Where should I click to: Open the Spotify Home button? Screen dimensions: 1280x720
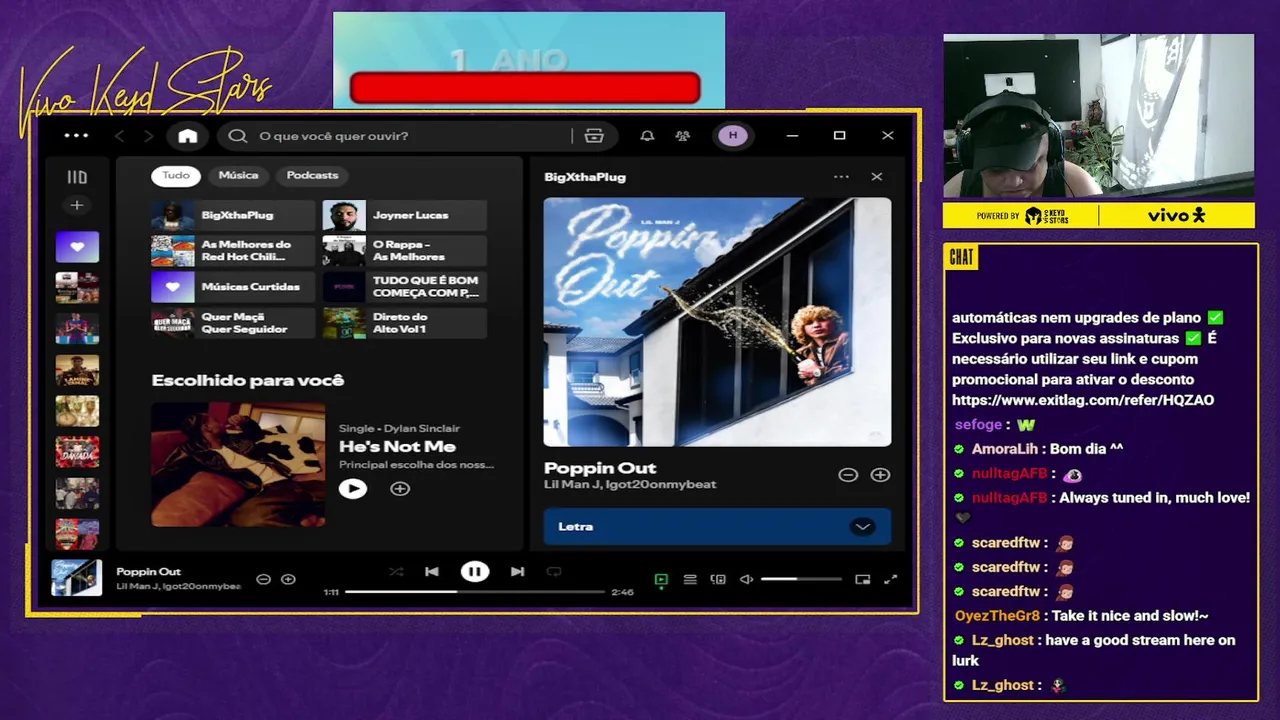pyautogui.click(x=188, y=136)
